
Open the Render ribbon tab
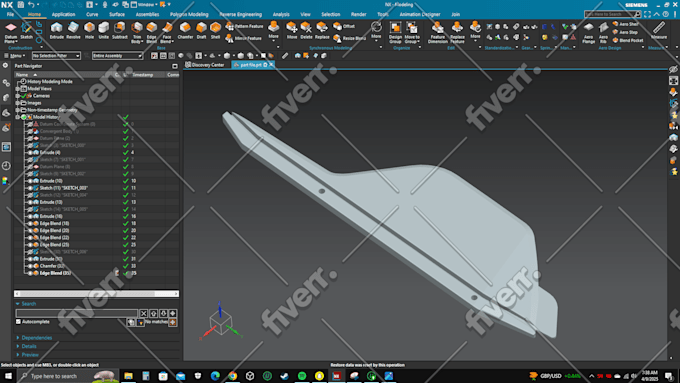[359, 14]
